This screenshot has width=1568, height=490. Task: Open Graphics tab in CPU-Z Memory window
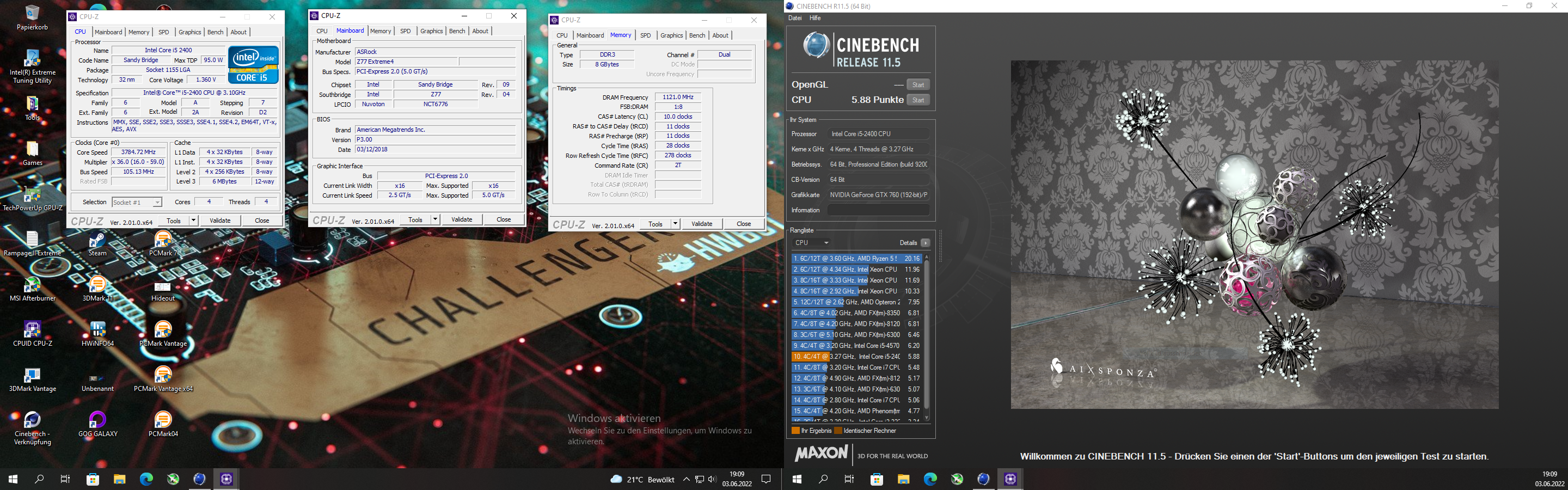(671, 35)
